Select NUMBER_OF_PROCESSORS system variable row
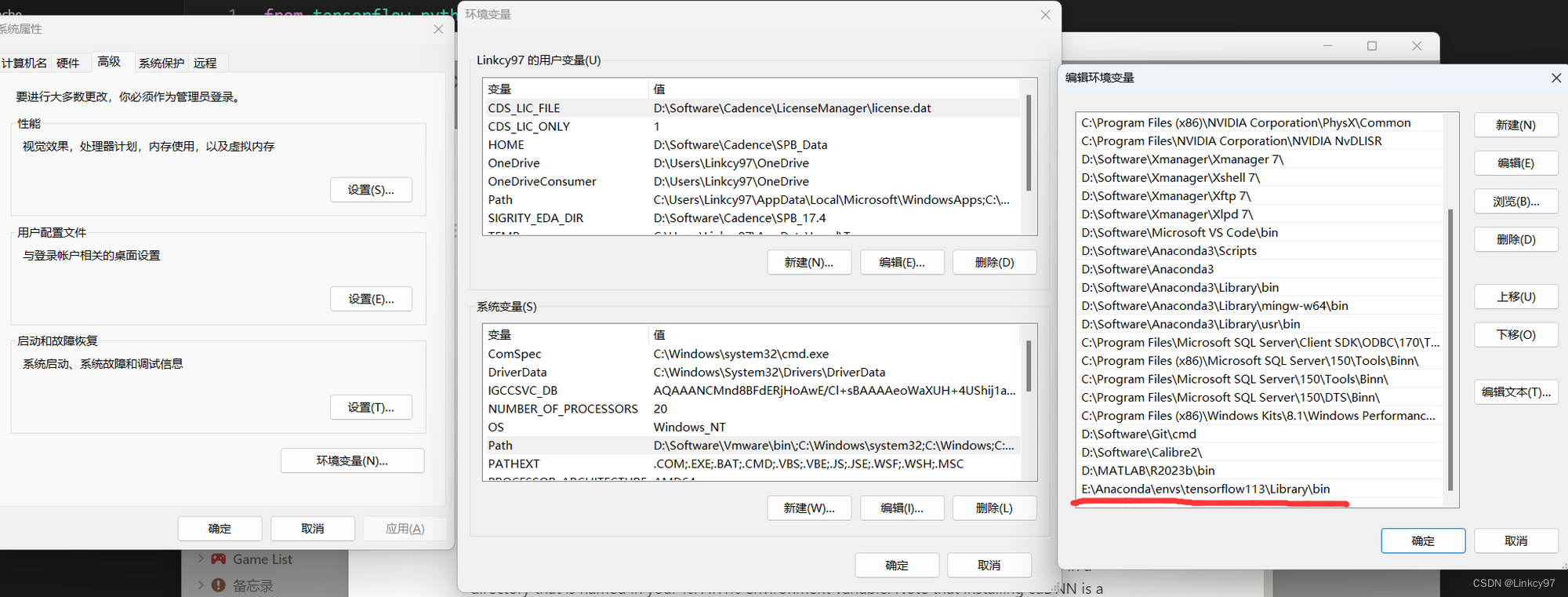The width and height of the screenshot is (1568, 597). tap(752, 409)
